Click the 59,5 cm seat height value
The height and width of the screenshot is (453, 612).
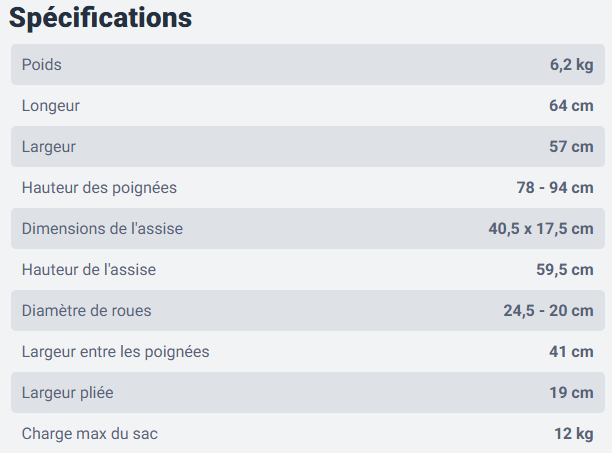click(x=565, y=270)
